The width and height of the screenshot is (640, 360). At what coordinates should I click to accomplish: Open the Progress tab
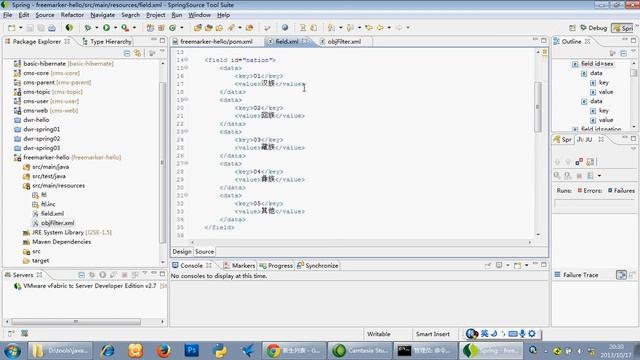click(276, 266)
